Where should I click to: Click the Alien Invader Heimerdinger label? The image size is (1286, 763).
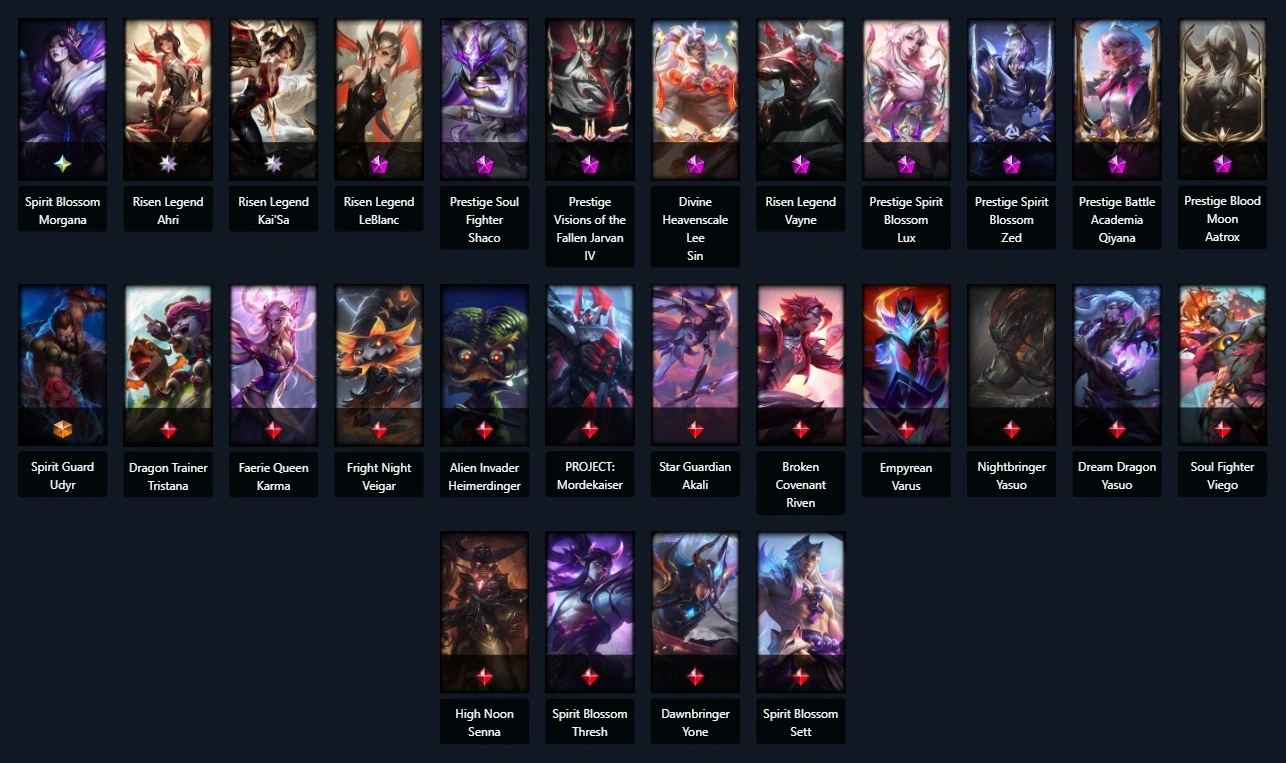(x=484, y=476)
